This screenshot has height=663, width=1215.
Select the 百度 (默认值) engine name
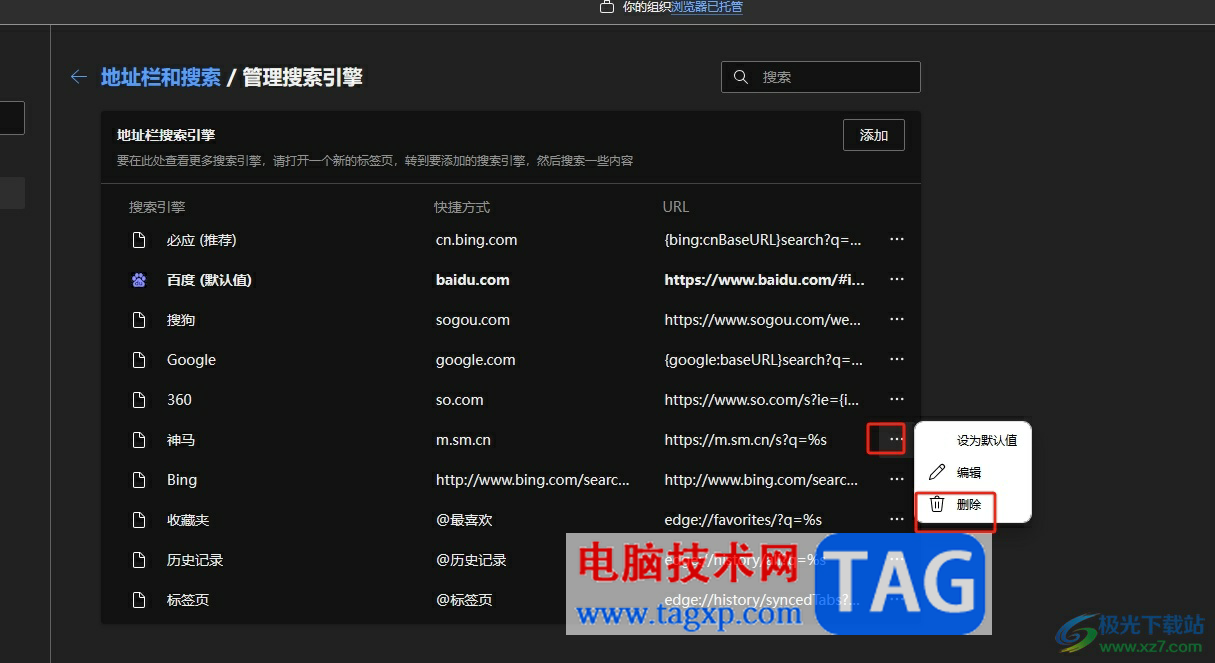click(209, 280)
